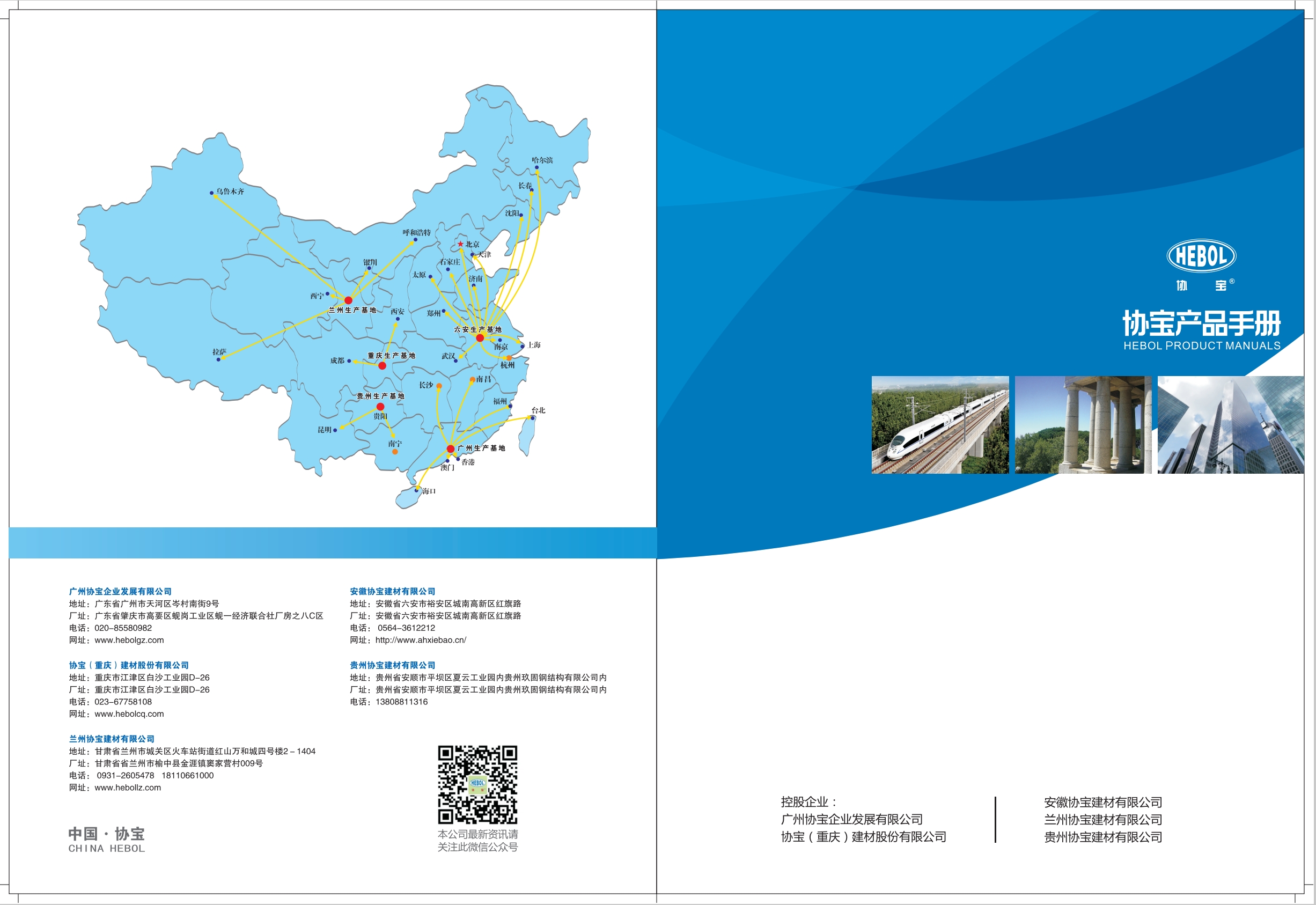Click 广州协宝企业发展有限公司 in the cover's bottom list
Screen dimensions: 1316x905
851,819
